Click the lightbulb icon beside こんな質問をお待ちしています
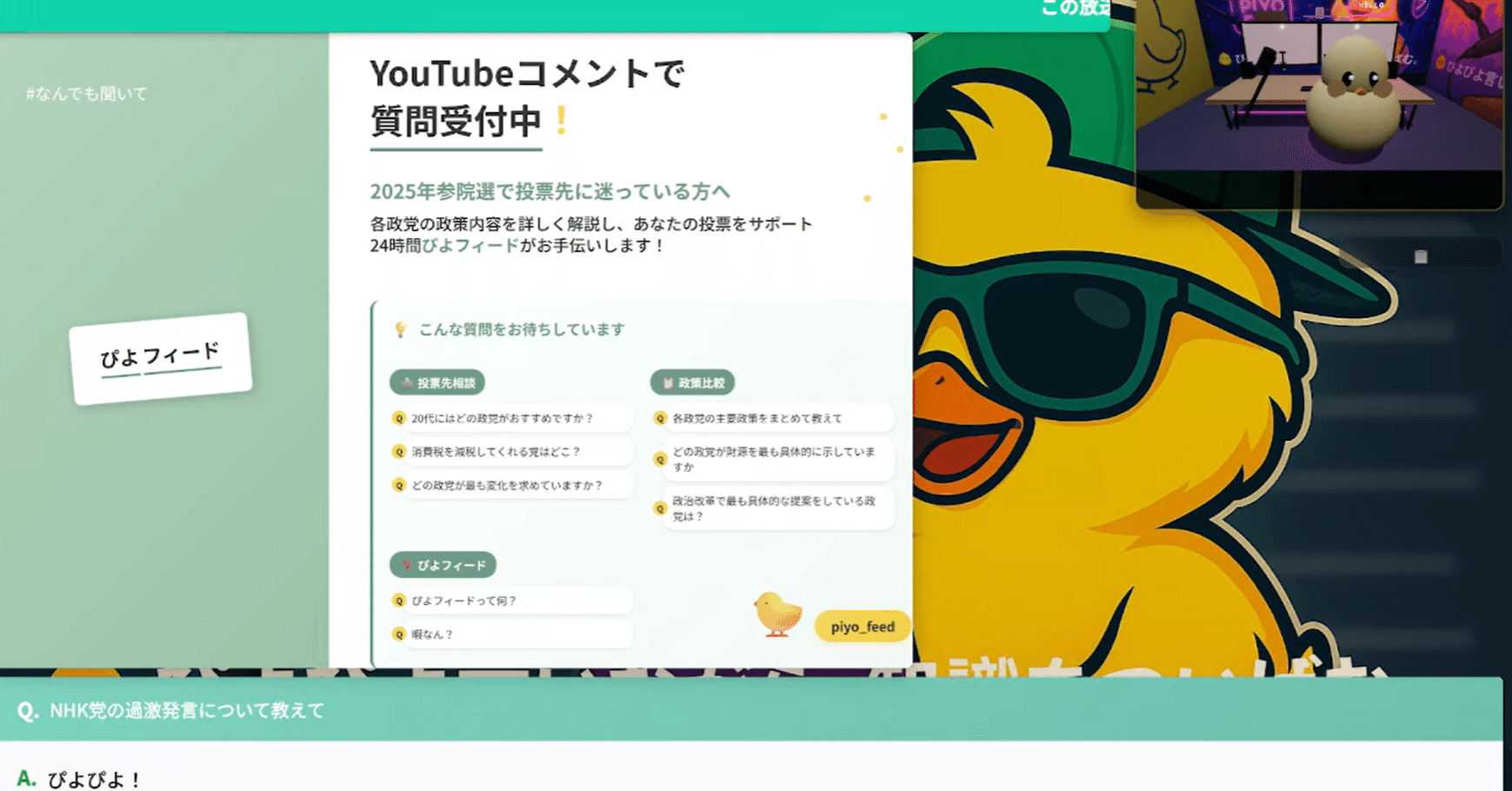 pos(401,329)
